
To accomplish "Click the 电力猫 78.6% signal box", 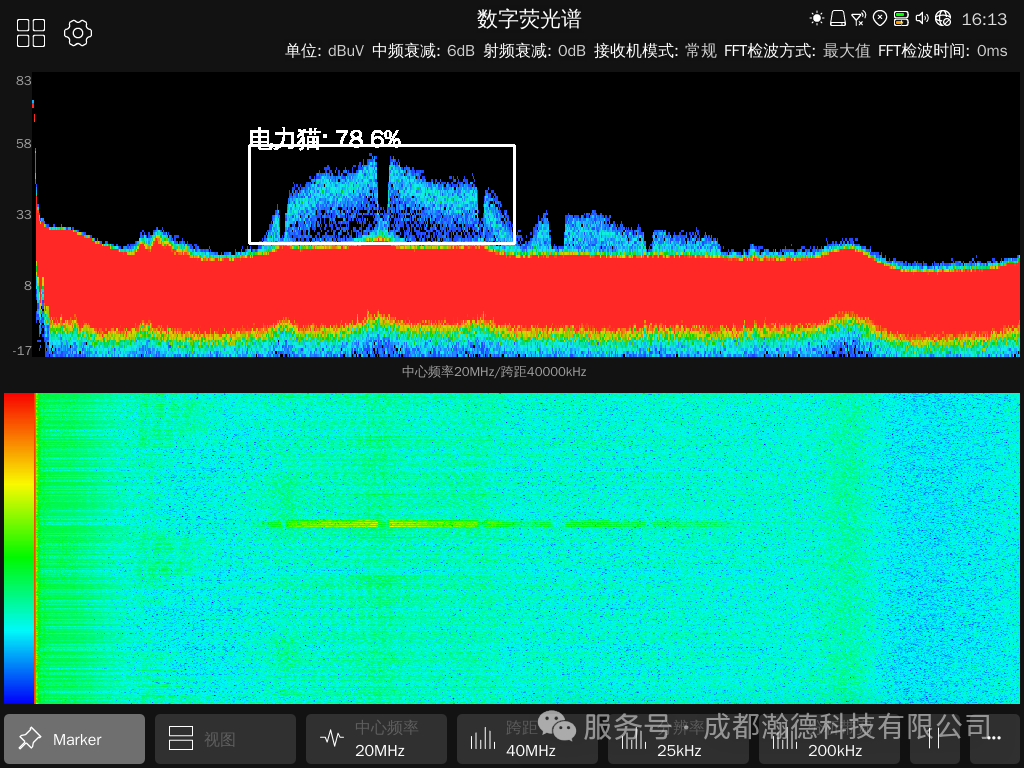I will click(382, 194).
